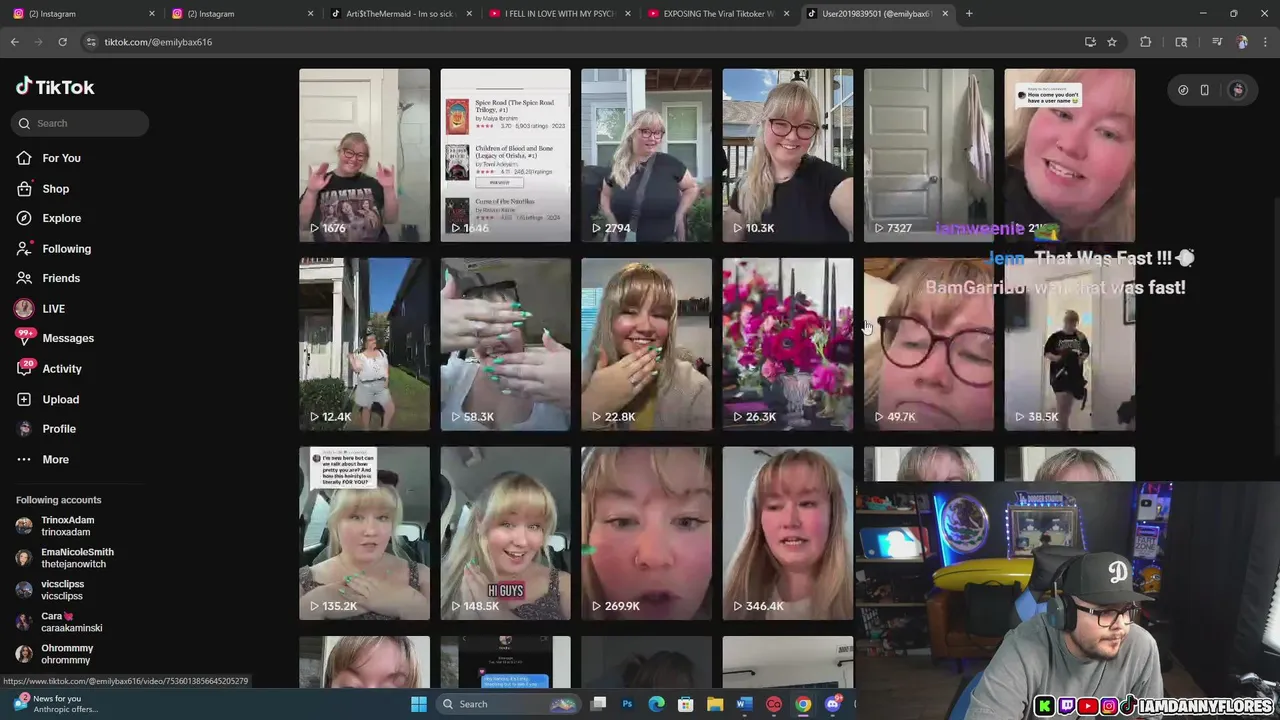Click browser Back arrow
Image resolution: width=1280 pixels, height=720 pixels.
click(14, 42)
